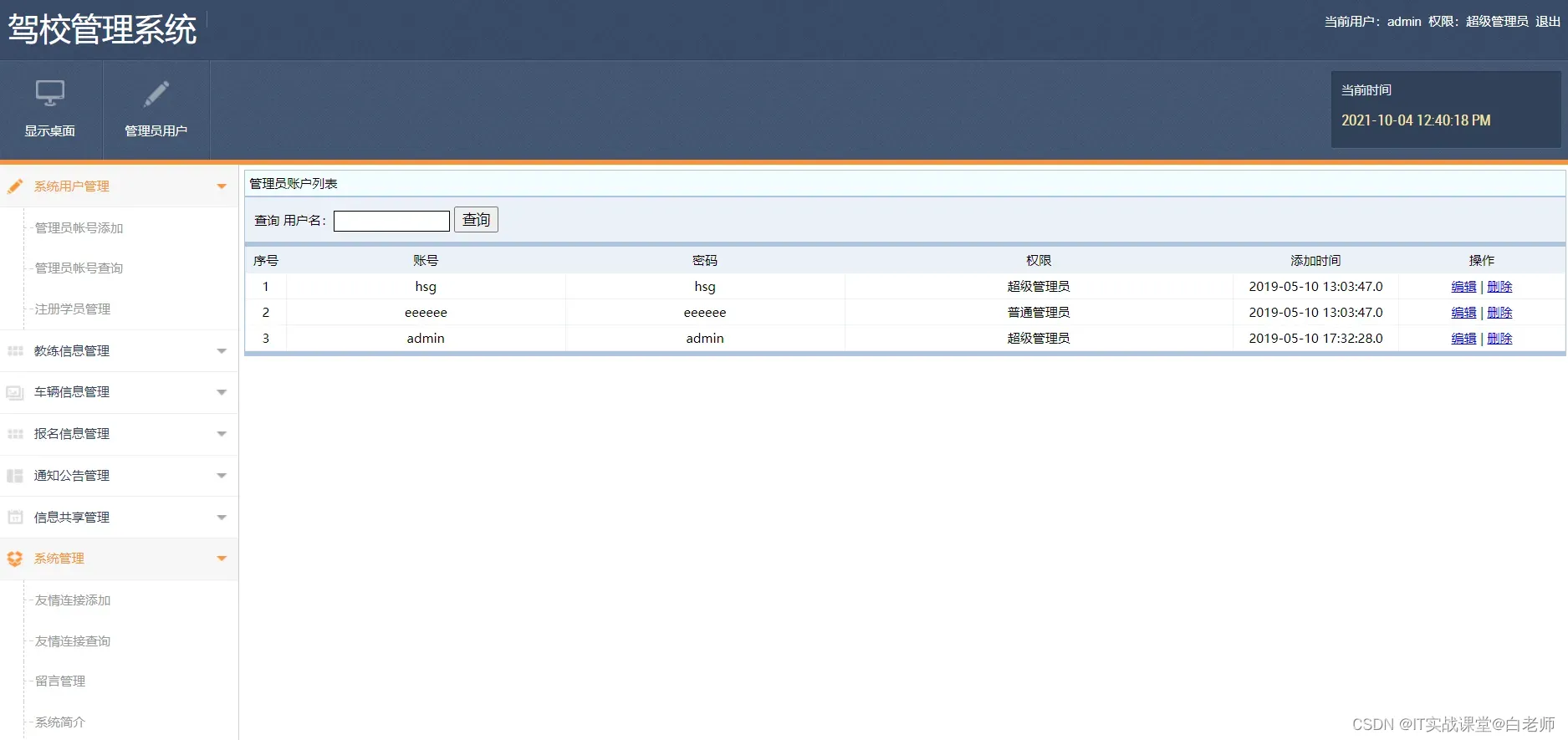Open 留言管理 in sidebar
Image resolution: width=1568 pixels, height=740 pixels.
point(60,681)
